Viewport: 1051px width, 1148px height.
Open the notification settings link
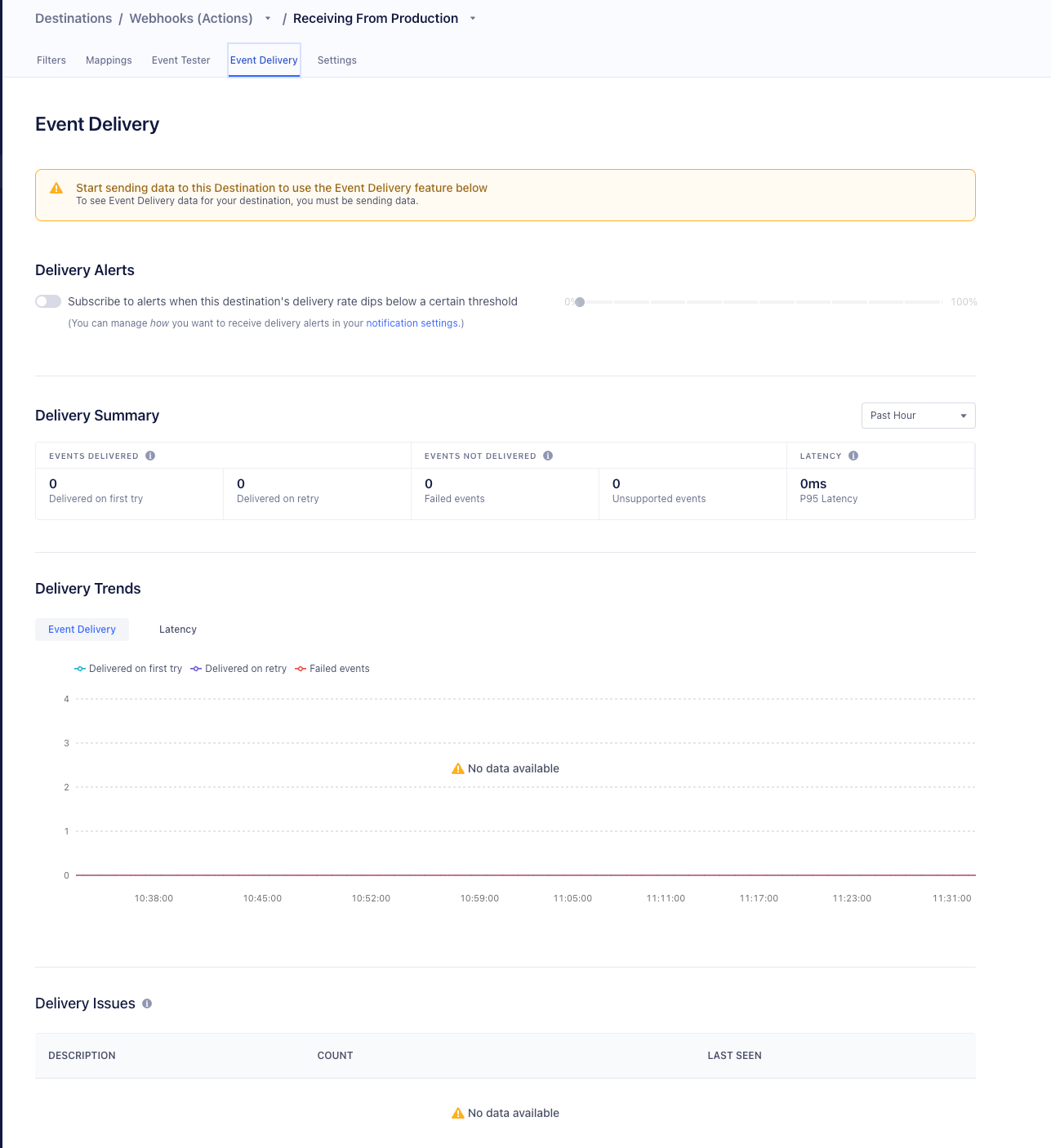412,323
